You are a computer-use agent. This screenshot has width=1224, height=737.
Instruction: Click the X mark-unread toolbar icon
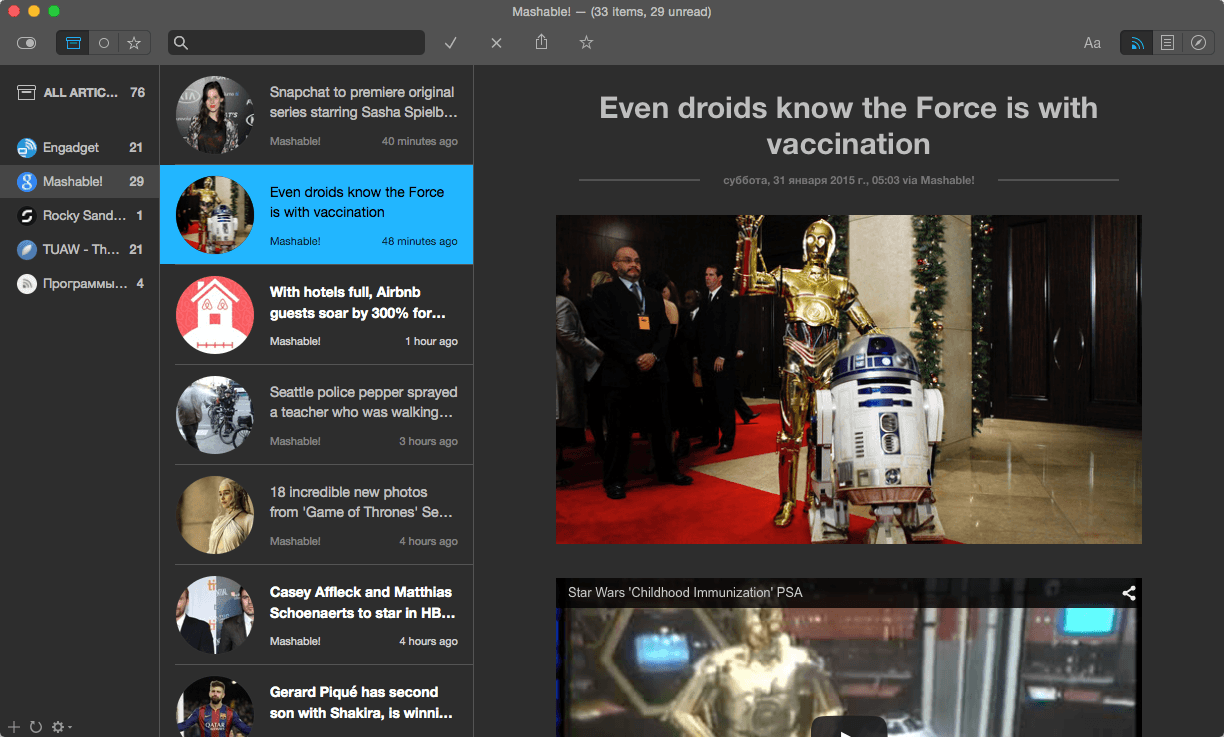pos(496,43)
